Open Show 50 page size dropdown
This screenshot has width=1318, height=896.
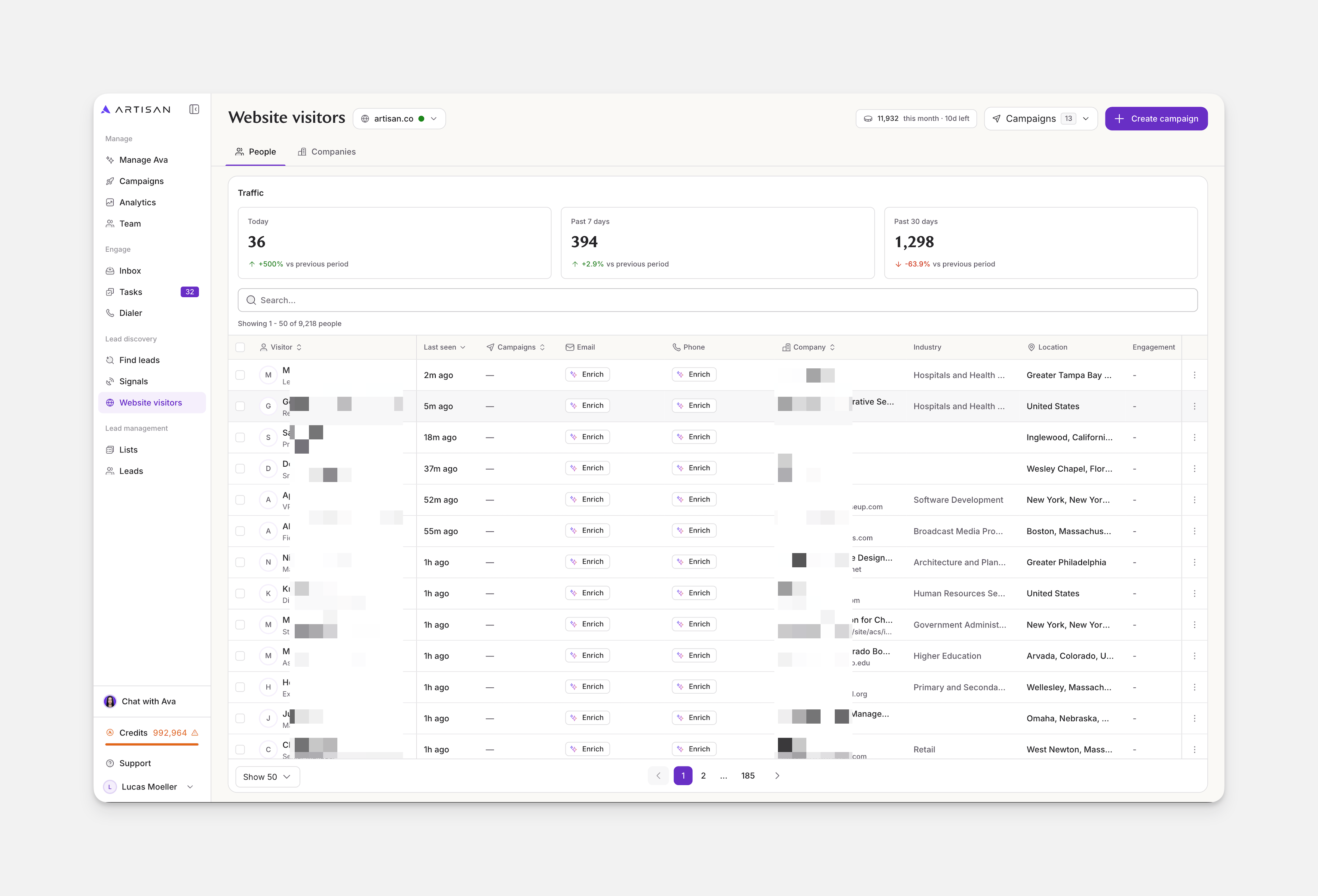pyautogui.click(x=267, y=776)
